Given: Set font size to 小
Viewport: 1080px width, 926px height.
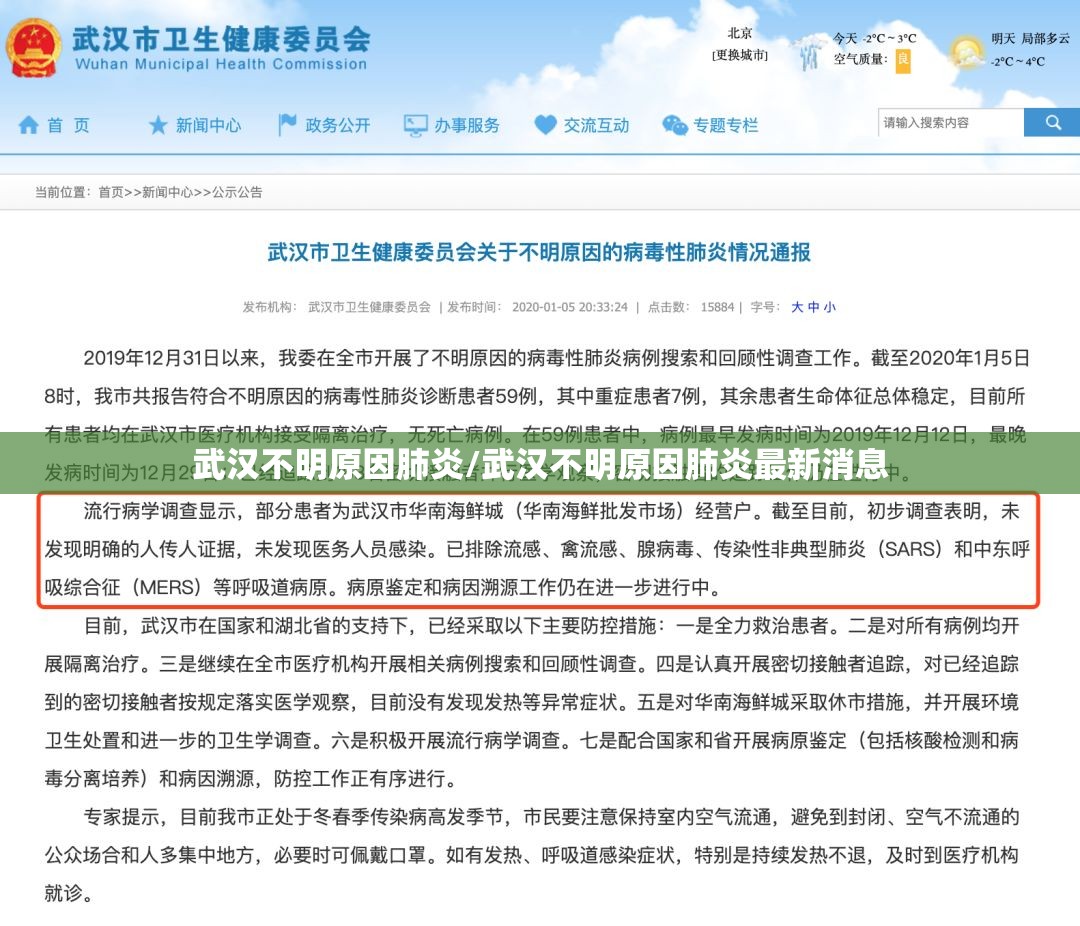Looking at the screenshot, I should (829, 307).
